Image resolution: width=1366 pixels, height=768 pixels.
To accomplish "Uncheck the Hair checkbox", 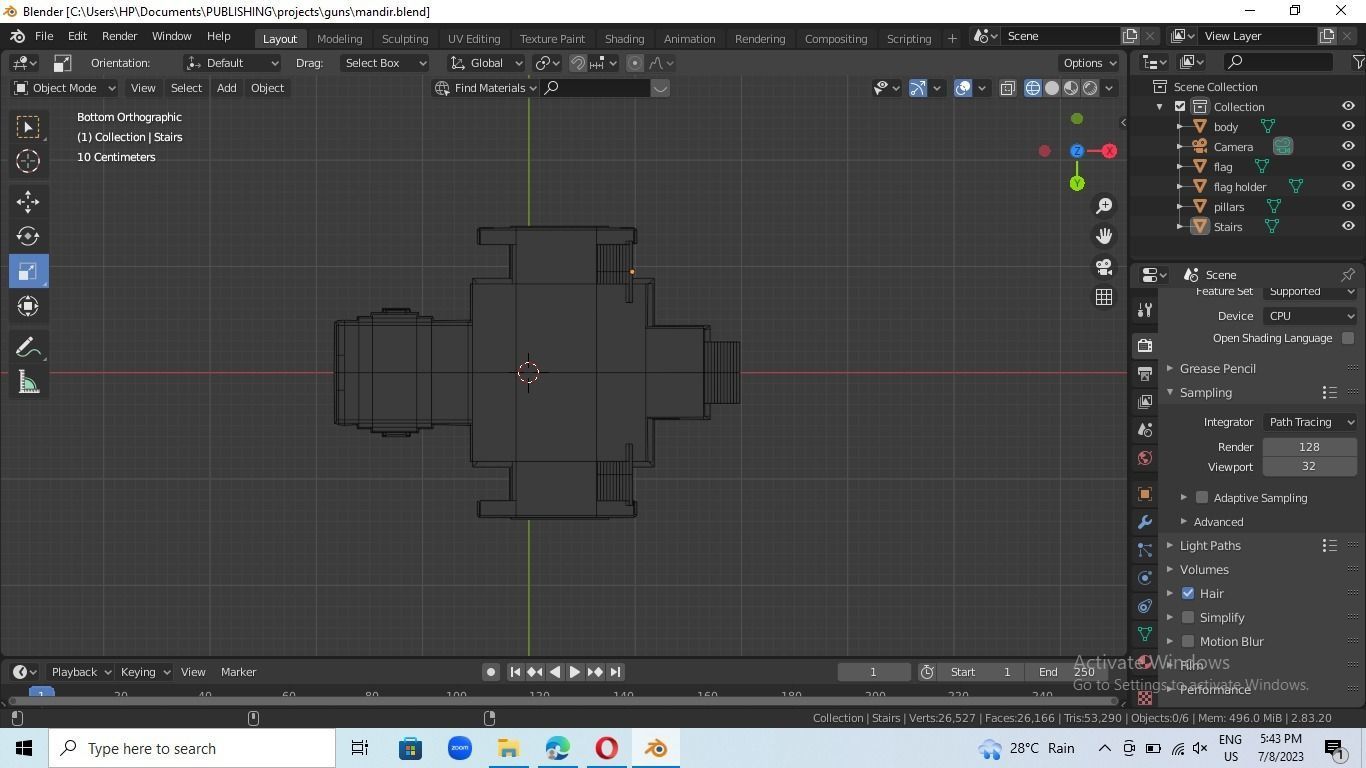I will (x=1188, y=593).
